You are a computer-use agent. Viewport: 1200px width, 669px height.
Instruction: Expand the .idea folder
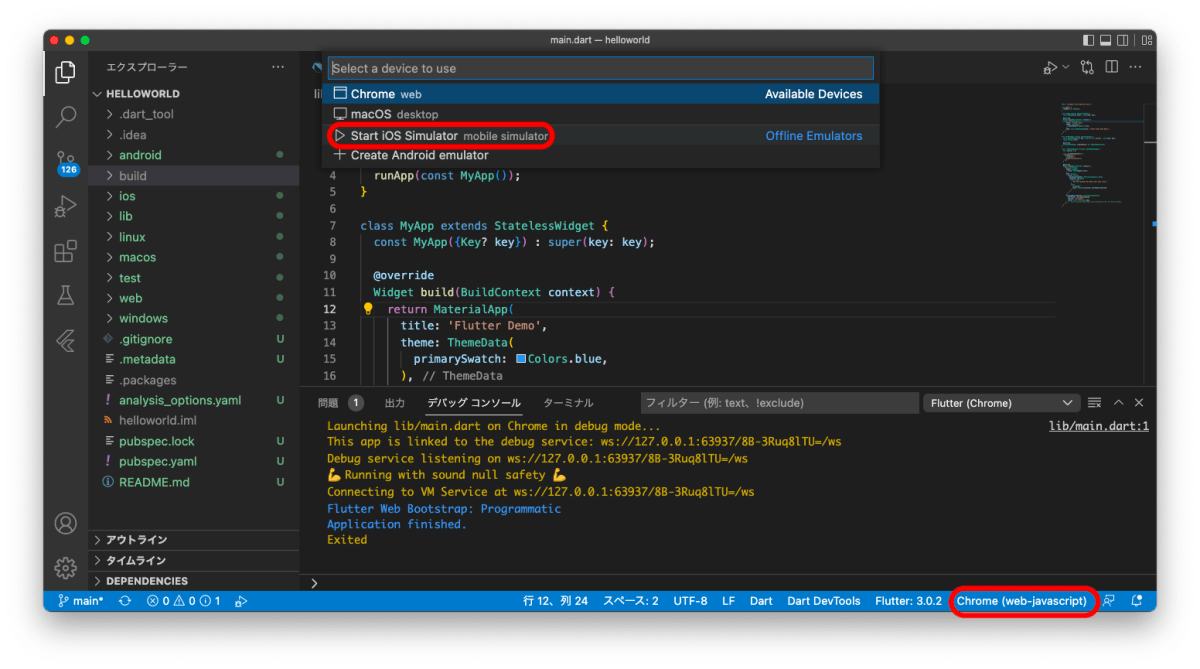(x=194, y=135)
